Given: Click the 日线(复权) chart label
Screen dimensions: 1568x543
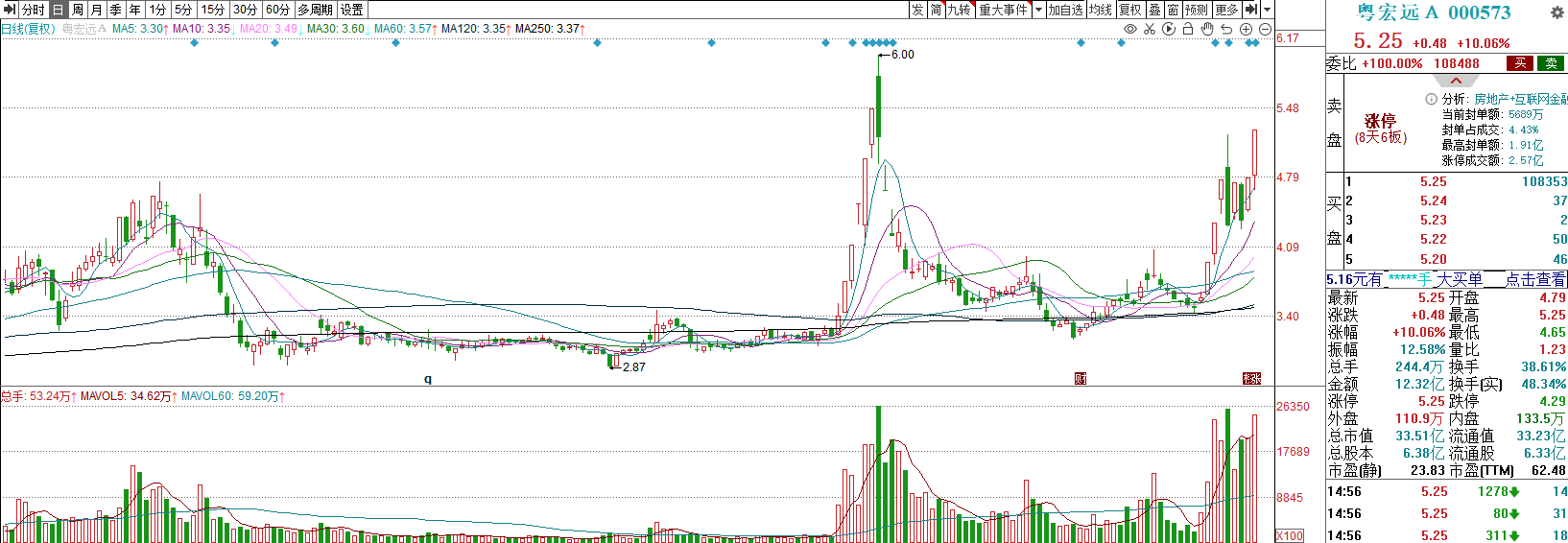Looking at the screenshot, I should [28, 29].
